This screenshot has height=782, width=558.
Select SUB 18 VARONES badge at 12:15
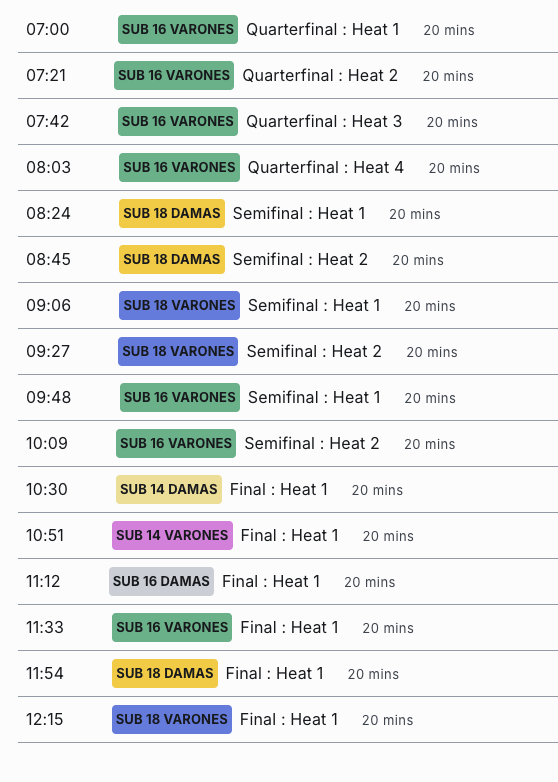coord(172,719)
